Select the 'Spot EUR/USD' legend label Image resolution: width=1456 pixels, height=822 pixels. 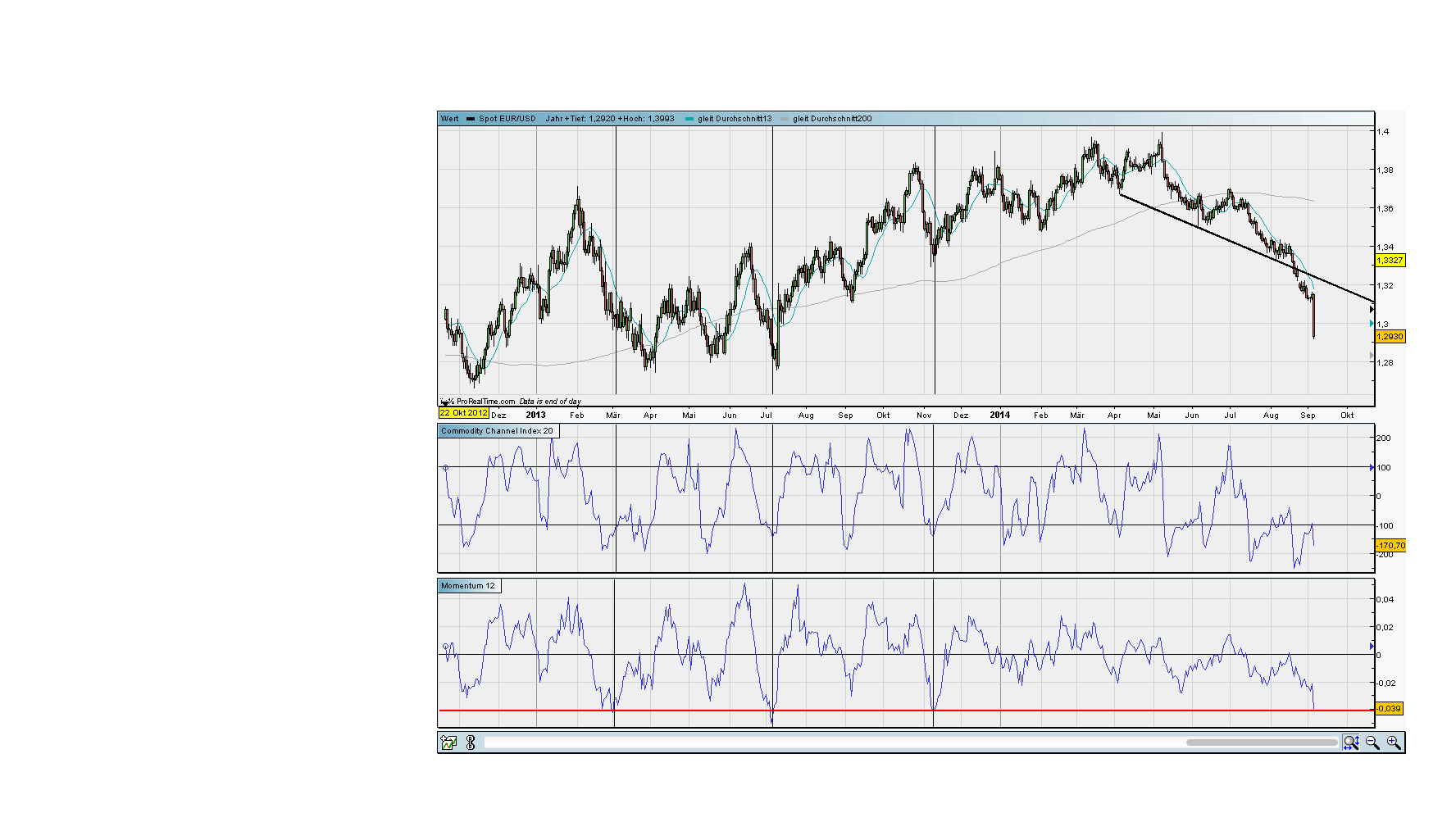point(507,119)
